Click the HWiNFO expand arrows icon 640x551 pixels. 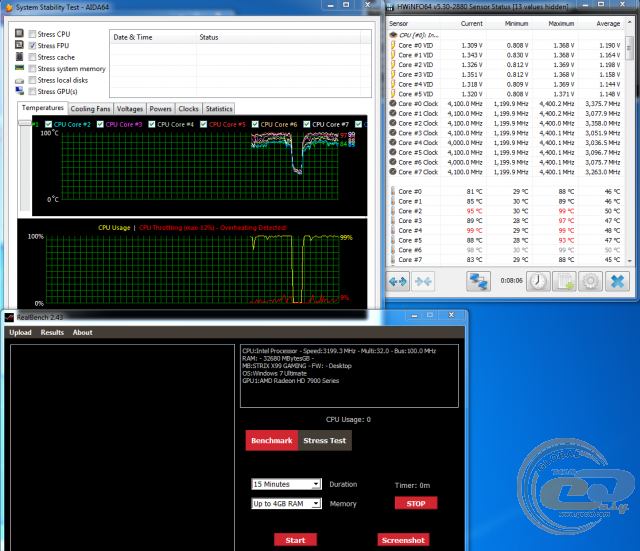[398, 281]
